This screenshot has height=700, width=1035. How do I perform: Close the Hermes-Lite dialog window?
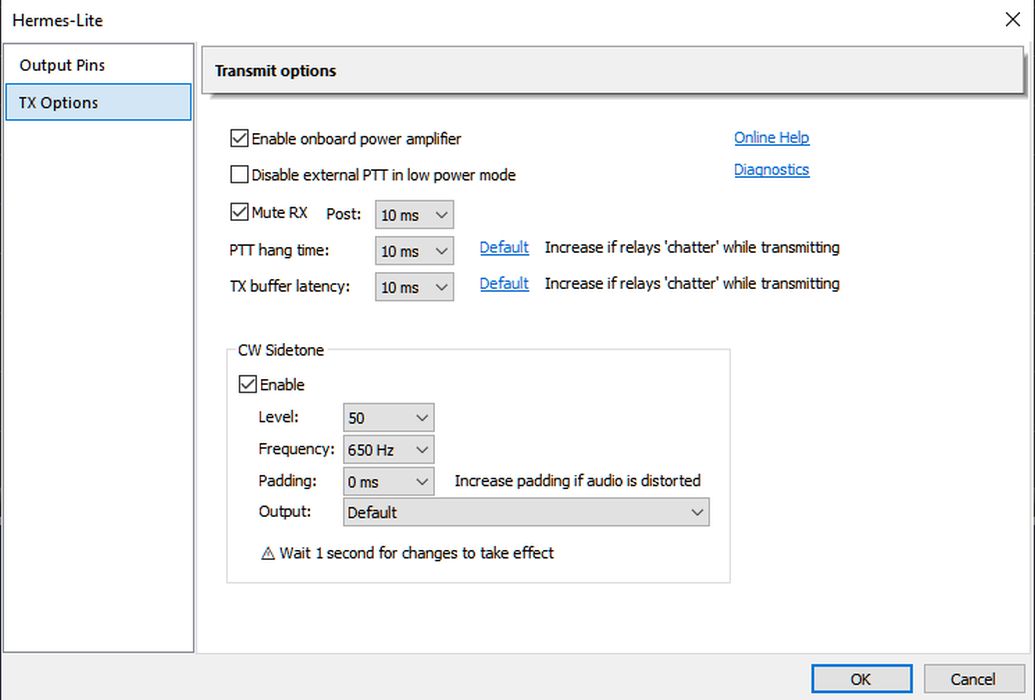1011,20
